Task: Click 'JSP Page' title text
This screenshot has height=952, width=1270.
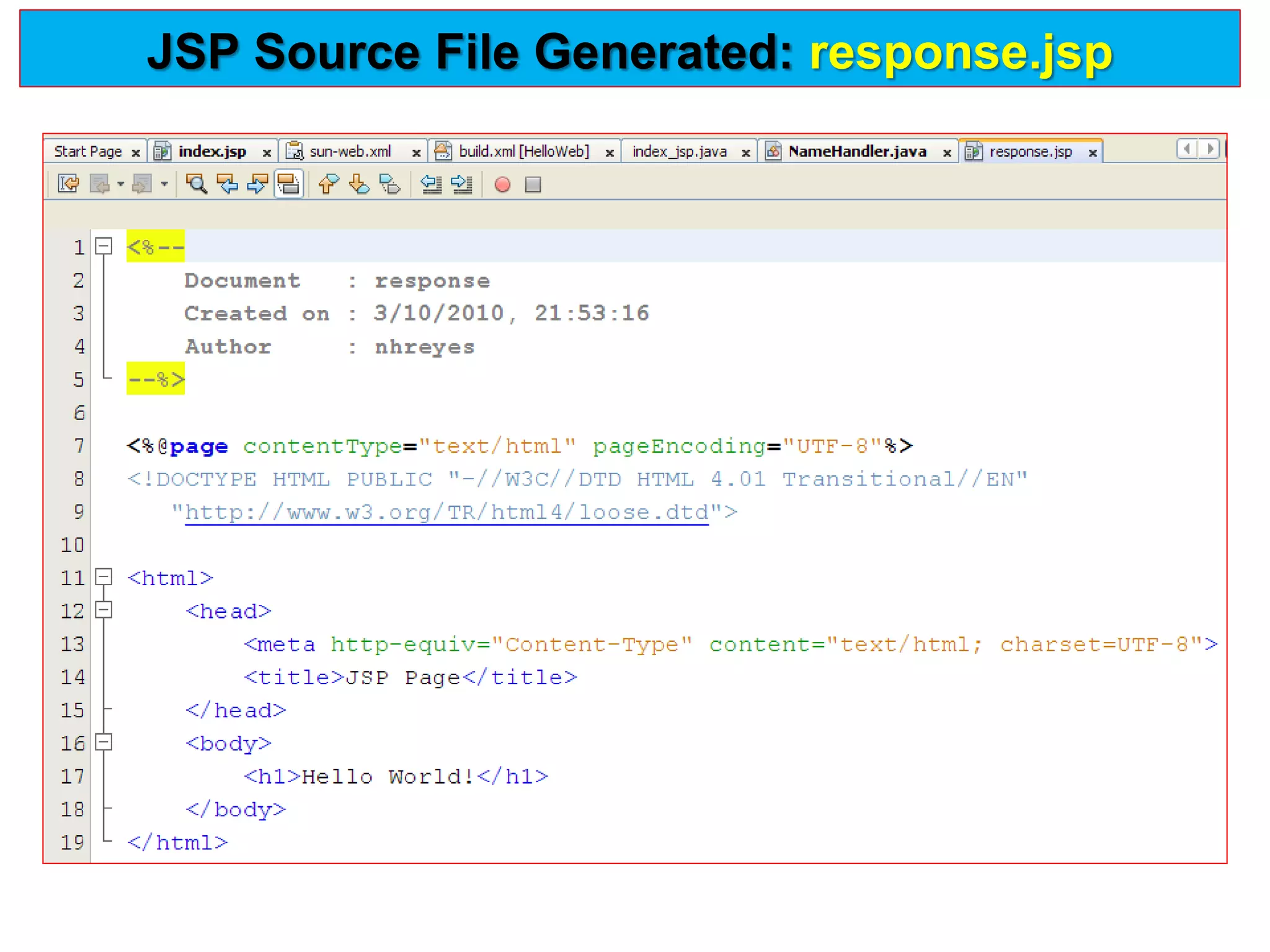Action: [x=402, y=677]
